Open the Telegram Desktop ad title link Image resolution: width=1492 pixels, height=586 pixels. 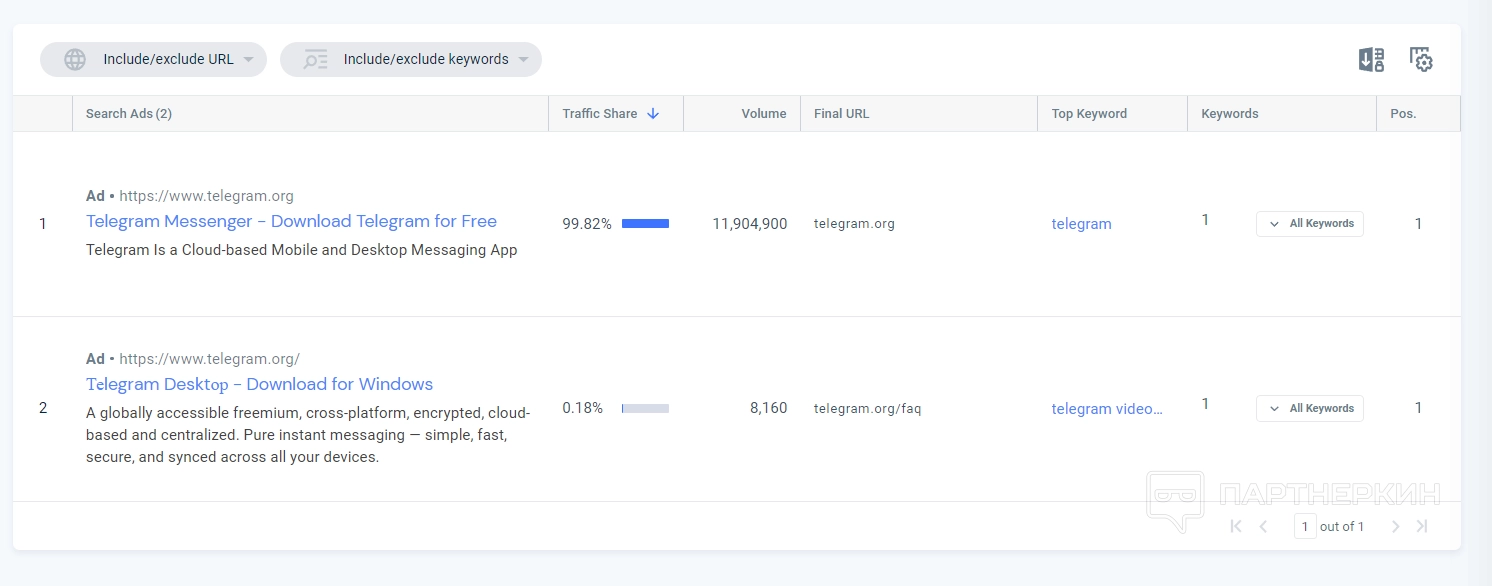259,385
